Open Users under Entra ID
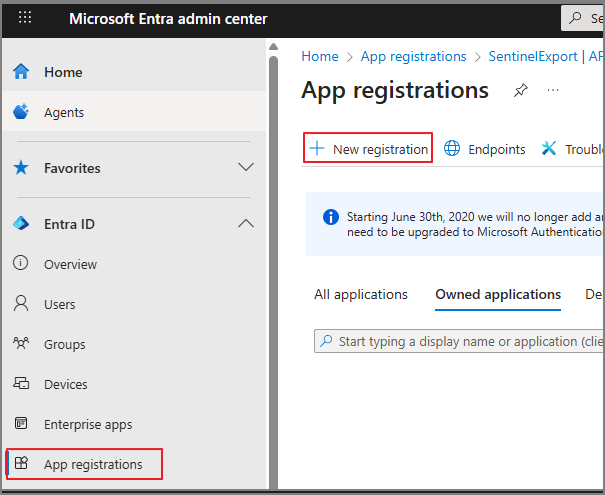The width and height of the screenshot is (605, 495). point(134,304)
